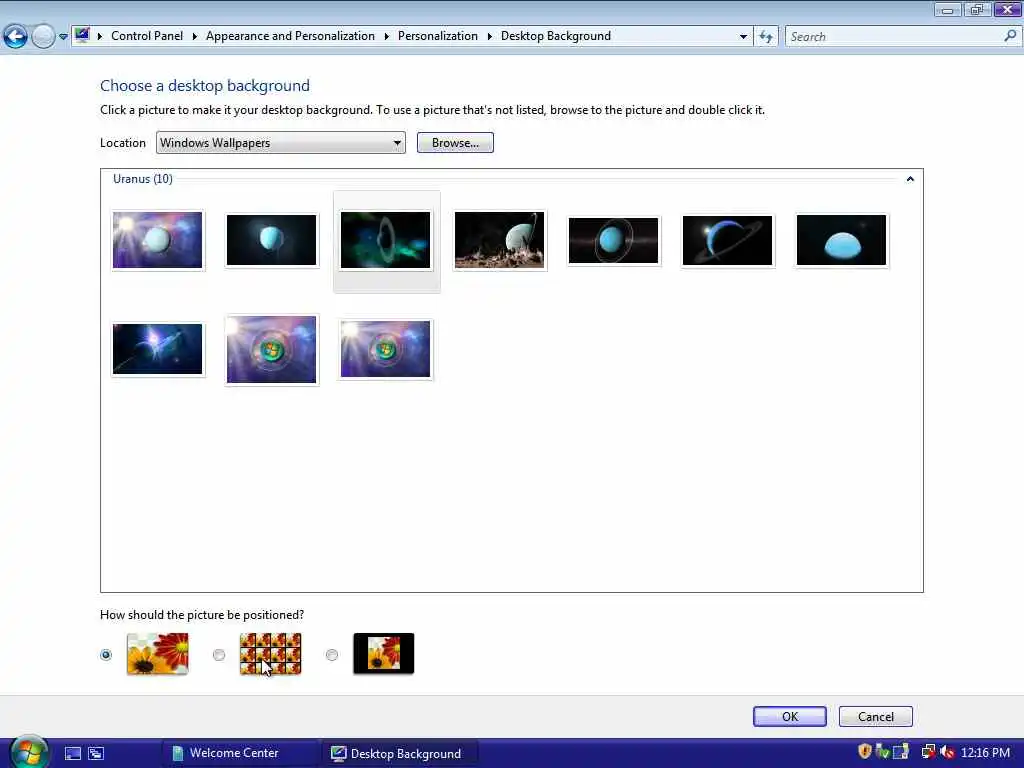The width and height of the screenshot is (1024, 768).
Task: Click Control Panel in the breadcrumb
Action: (147, 36)
